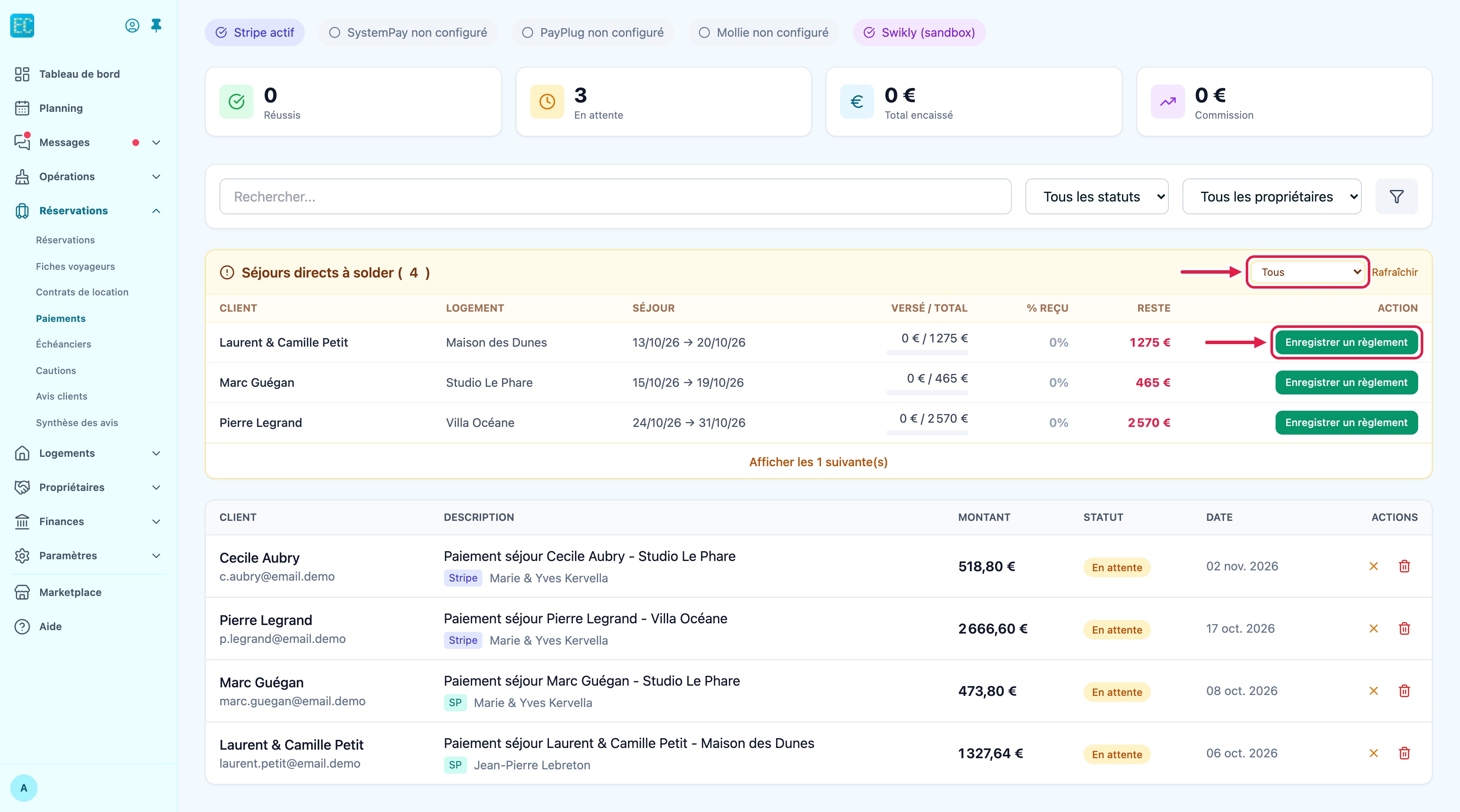This screenshot has width=1460, height=812.
Task: Delete Laurent & Camille Petit payment trash icon
Action: click(x=1405, y=753)
